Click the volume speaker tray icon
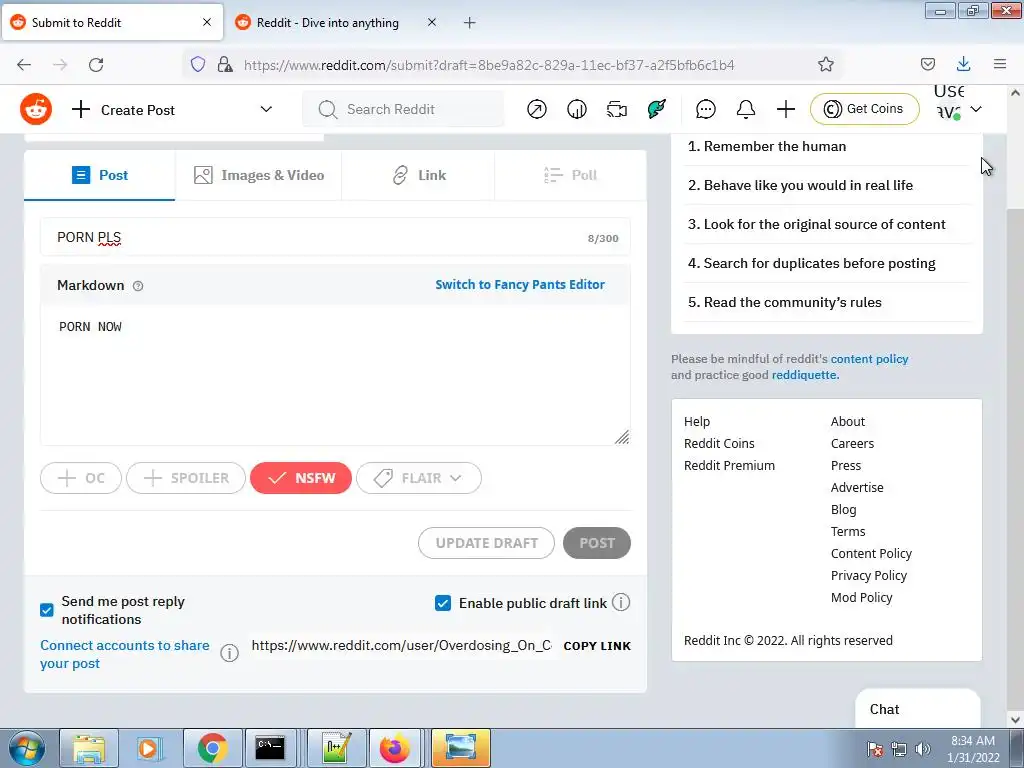Image resolution: width=1024 pixels, height=768 pixels. (923, 748)
